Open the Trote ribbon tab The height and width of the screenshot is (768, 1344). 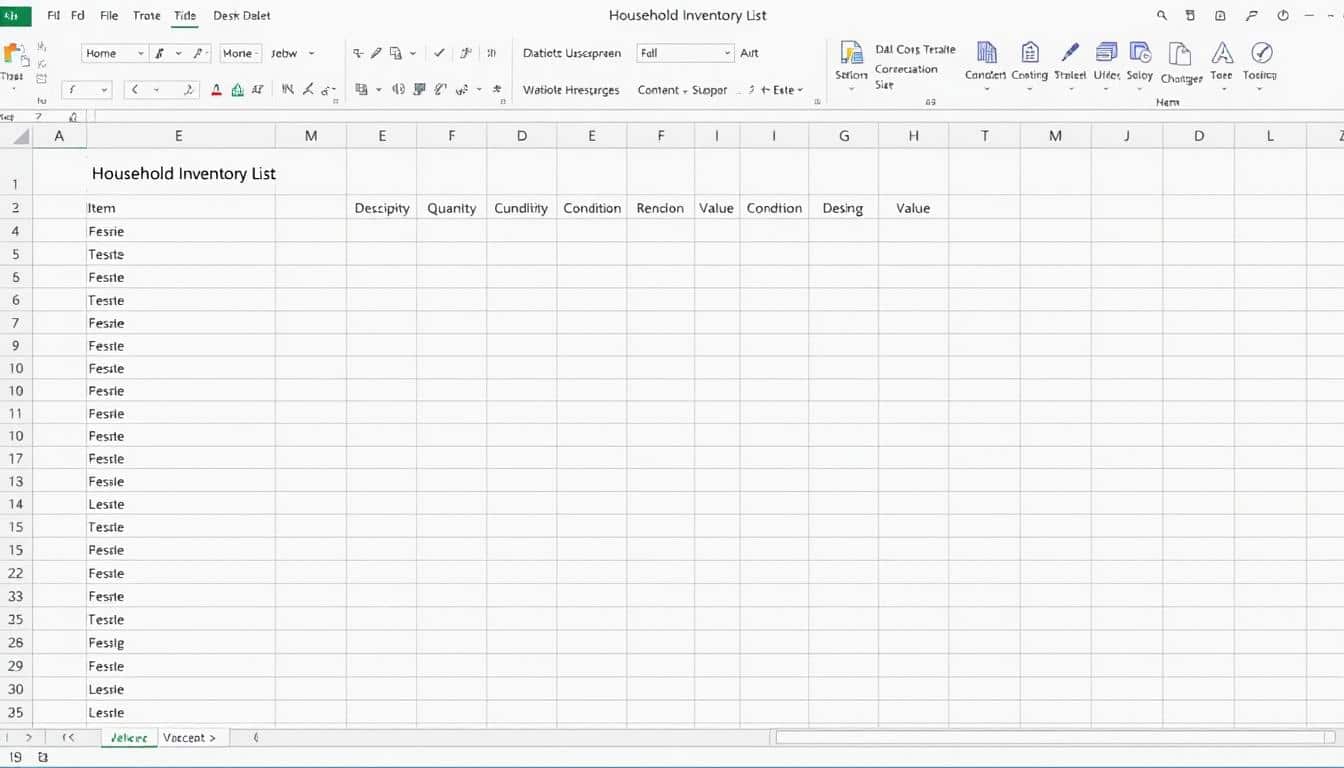[x=146, y=15]
